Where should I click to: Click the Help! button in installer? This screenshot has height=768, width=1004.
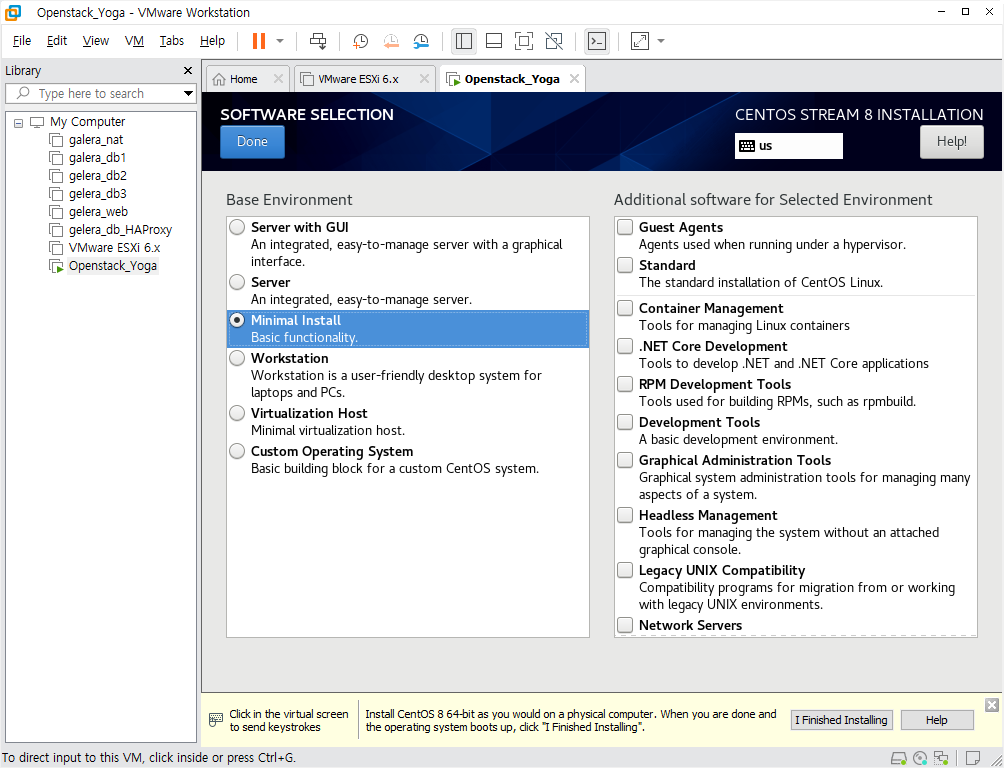click(951, 142)
